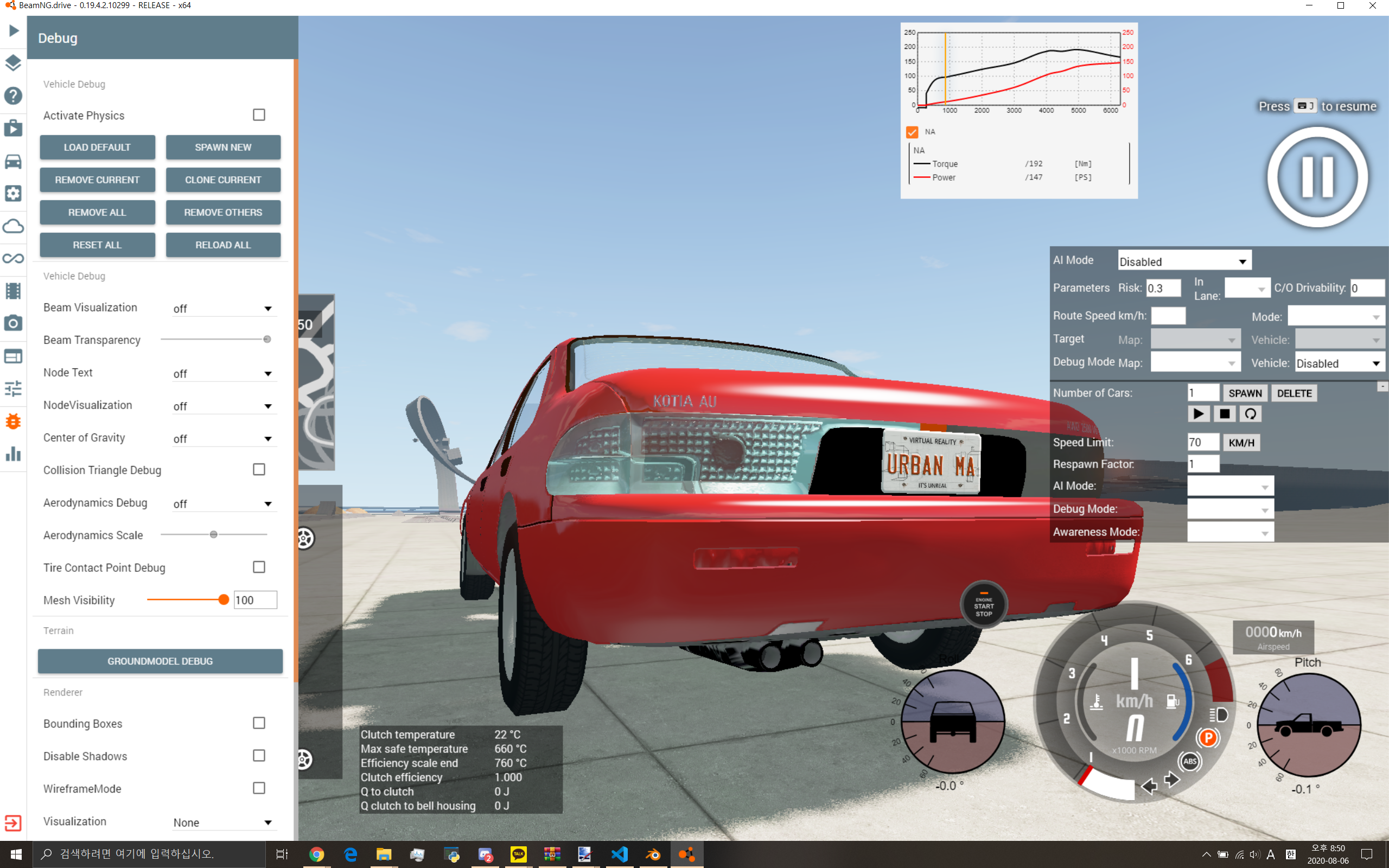
Task: Open Google Chrome from taskbar
Action: [317, 855]
